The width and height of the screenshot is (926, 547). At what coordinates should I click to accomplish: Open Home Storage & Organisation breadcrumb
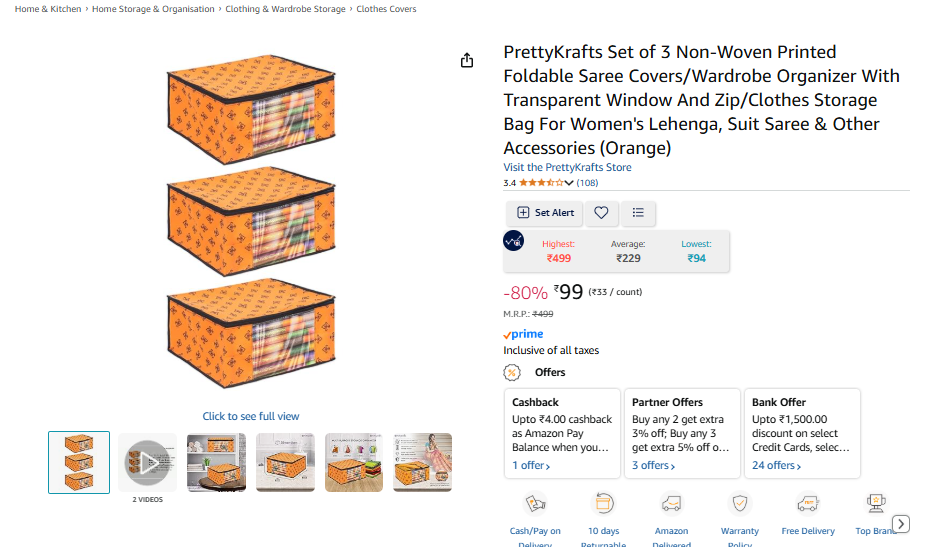coord(153,9)
